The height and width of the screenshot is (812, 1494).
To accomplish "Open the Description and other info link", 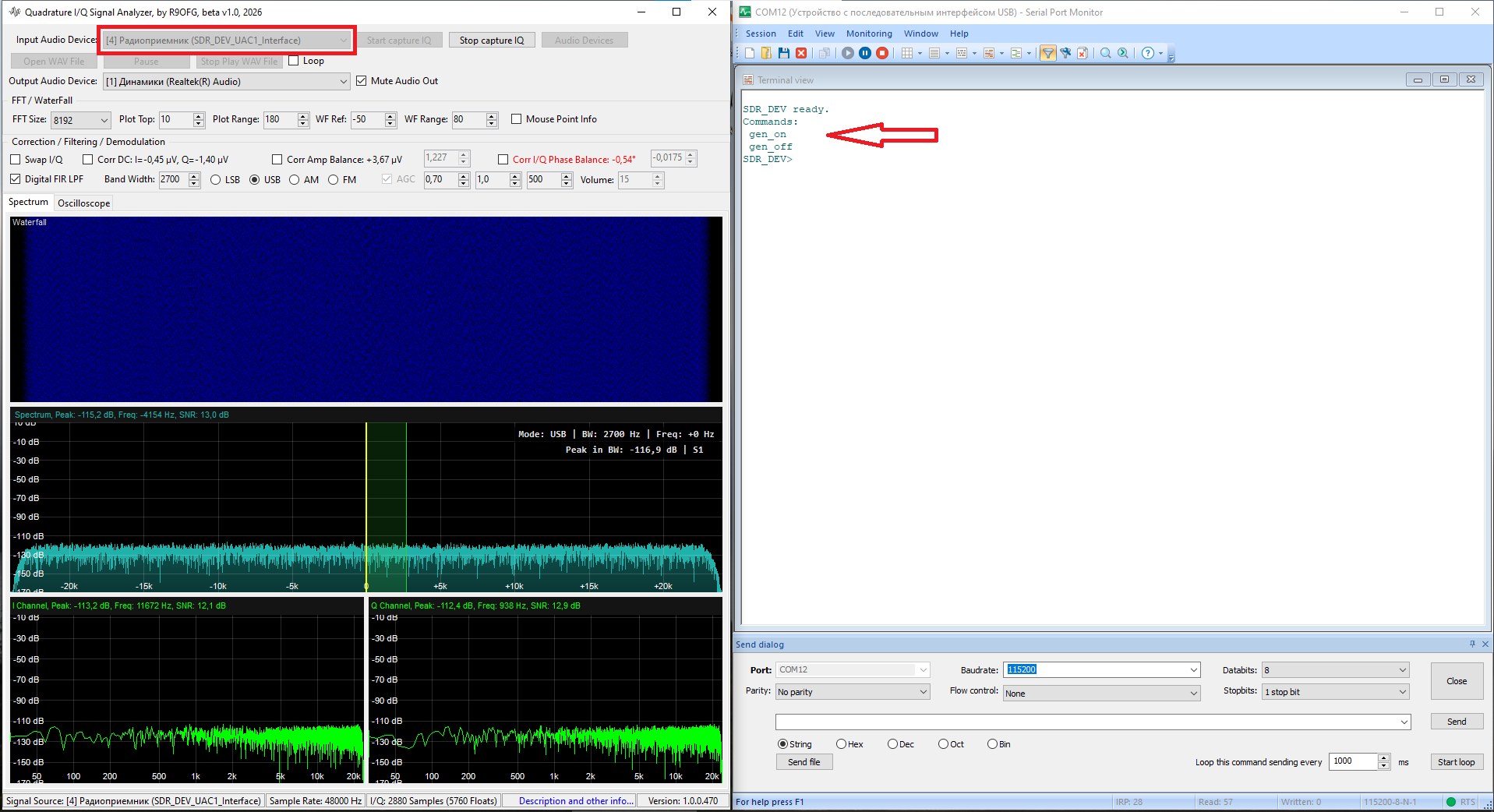I will (x=576, y=801).
